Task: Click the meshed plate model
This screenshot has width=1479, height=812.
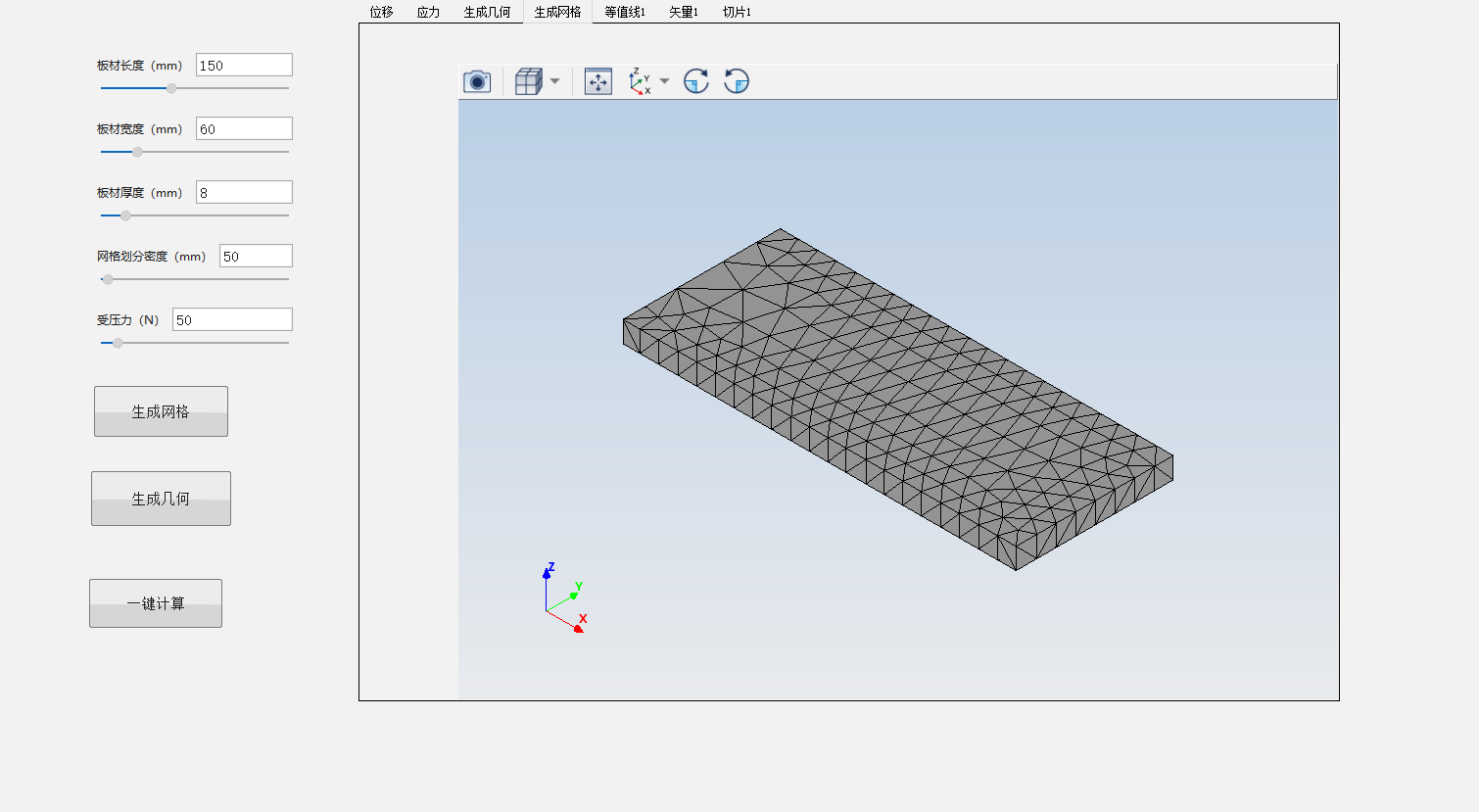Action: [x=898, y=400]
